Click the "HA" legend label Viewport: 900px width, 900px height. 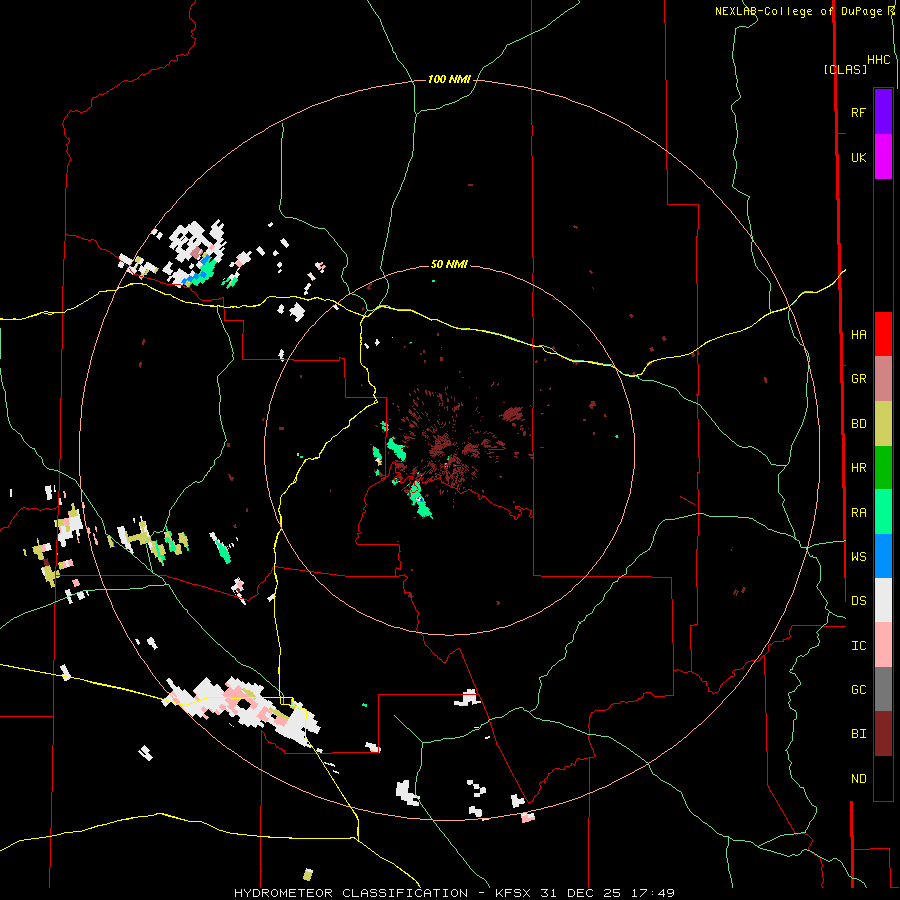pos(858,334)
